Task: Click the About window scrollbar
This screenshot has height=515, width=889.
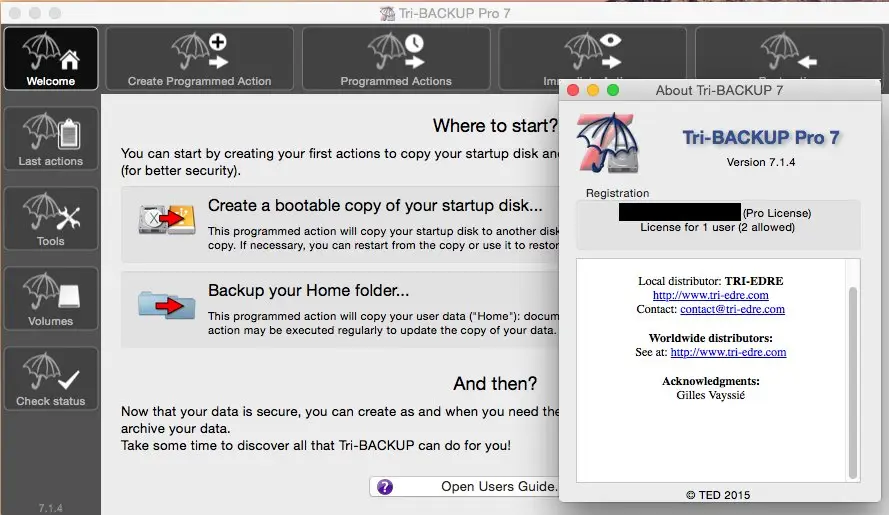Action: tap(853, 383)
